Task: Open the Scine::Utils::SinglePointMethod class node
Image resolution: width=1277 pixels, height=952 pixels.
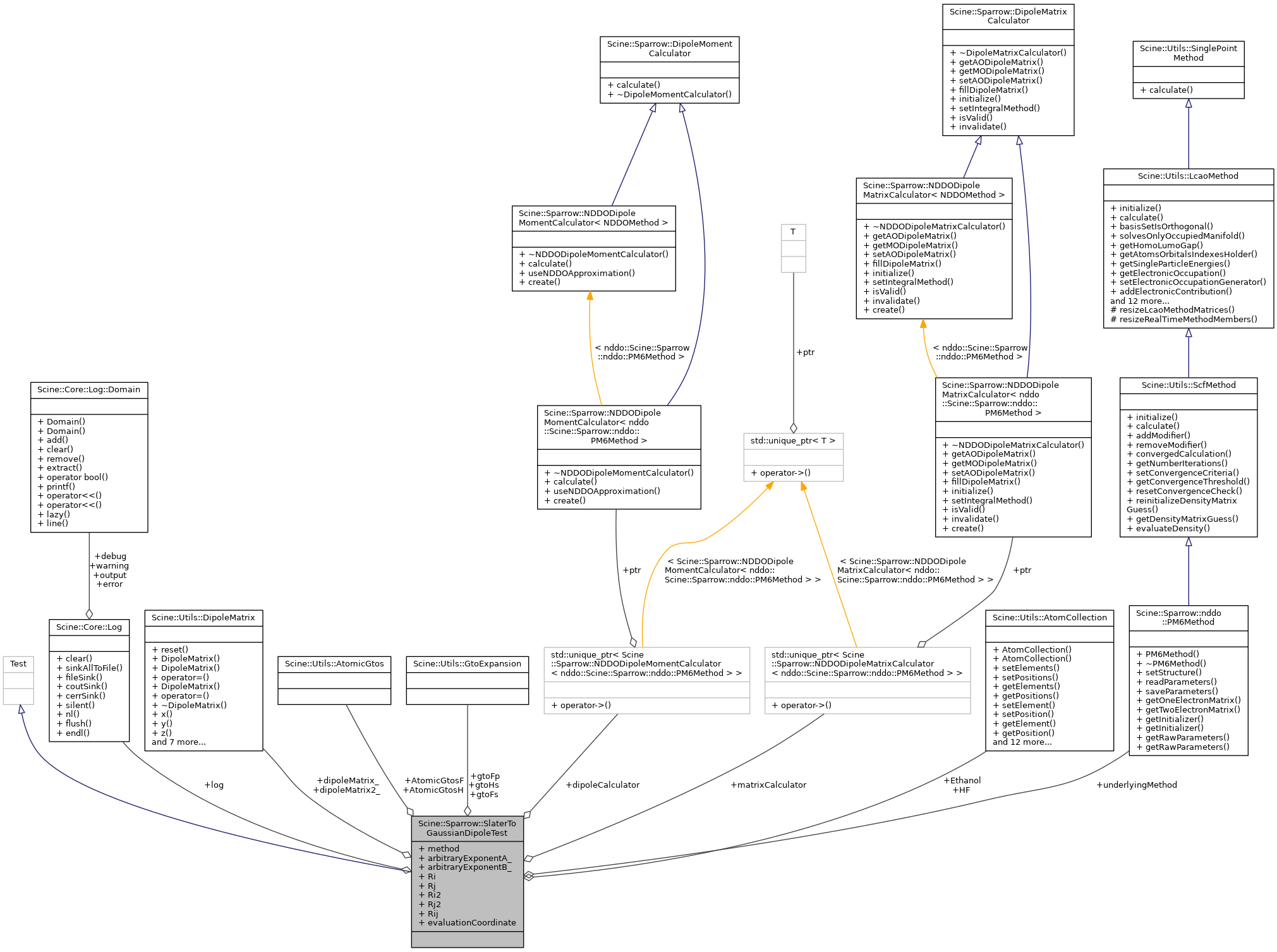Action: (1188, 69)
